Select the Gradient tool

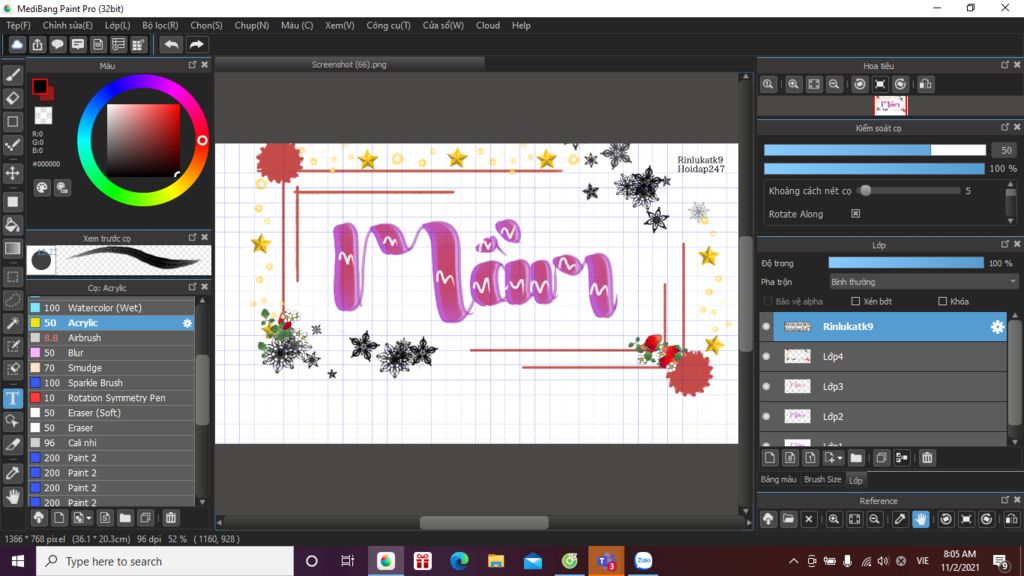tap(12, 249)
